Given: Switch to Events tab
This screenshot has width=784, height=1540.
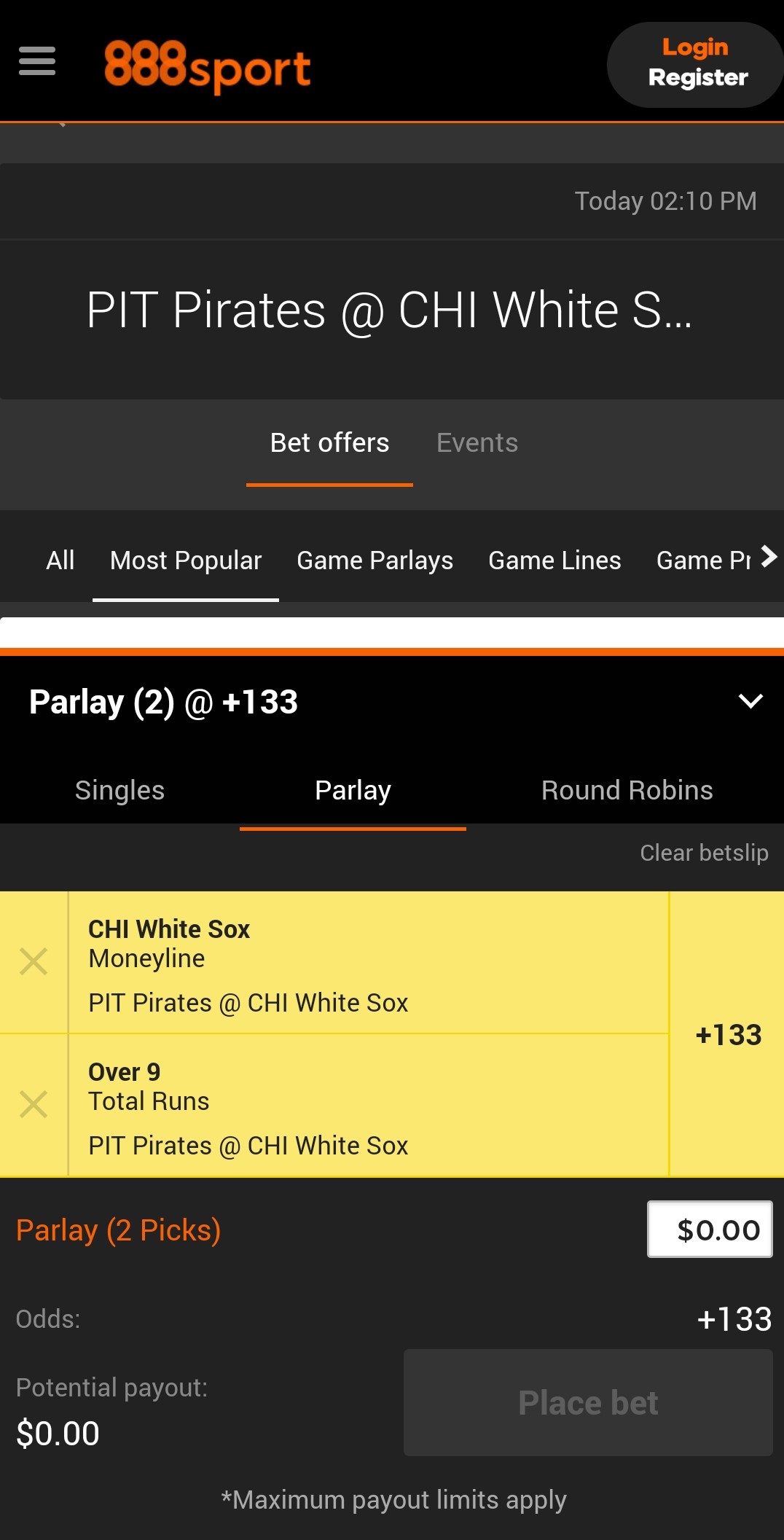Looking at the screenshot, I should point(477,443).
